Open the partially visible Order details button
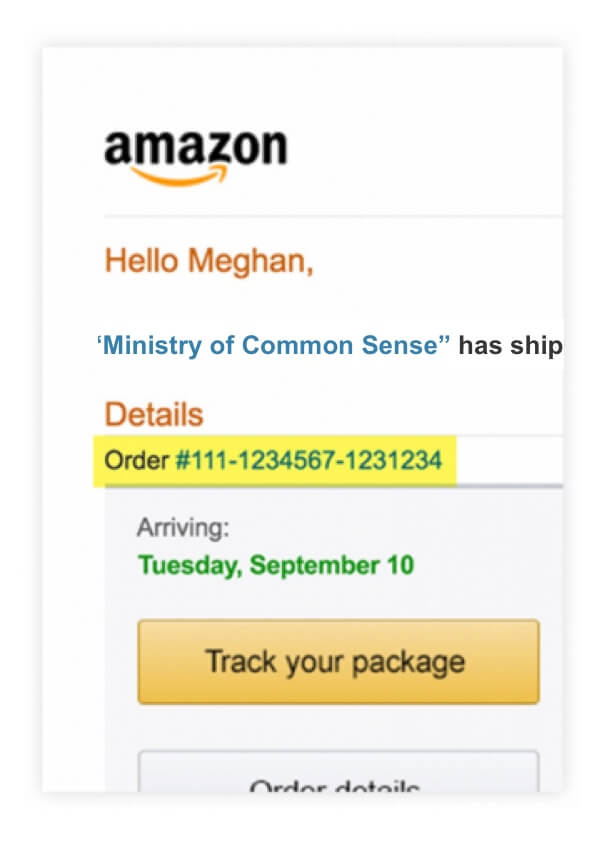This screenshot has width=604, height=850. tap(338, 771)
